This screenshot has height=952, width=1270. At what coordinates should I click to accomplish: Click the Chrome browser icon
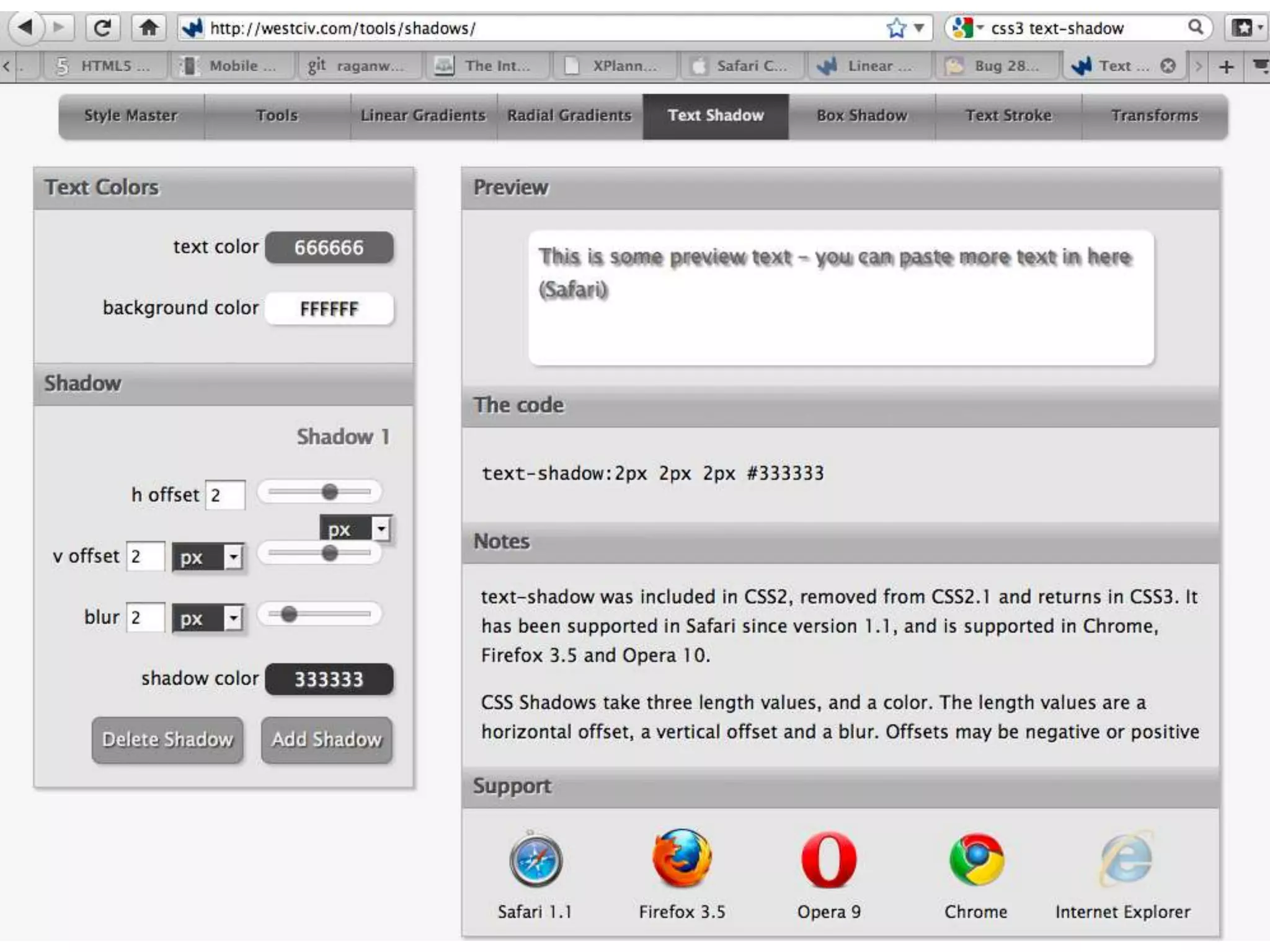tap(976, 860)
